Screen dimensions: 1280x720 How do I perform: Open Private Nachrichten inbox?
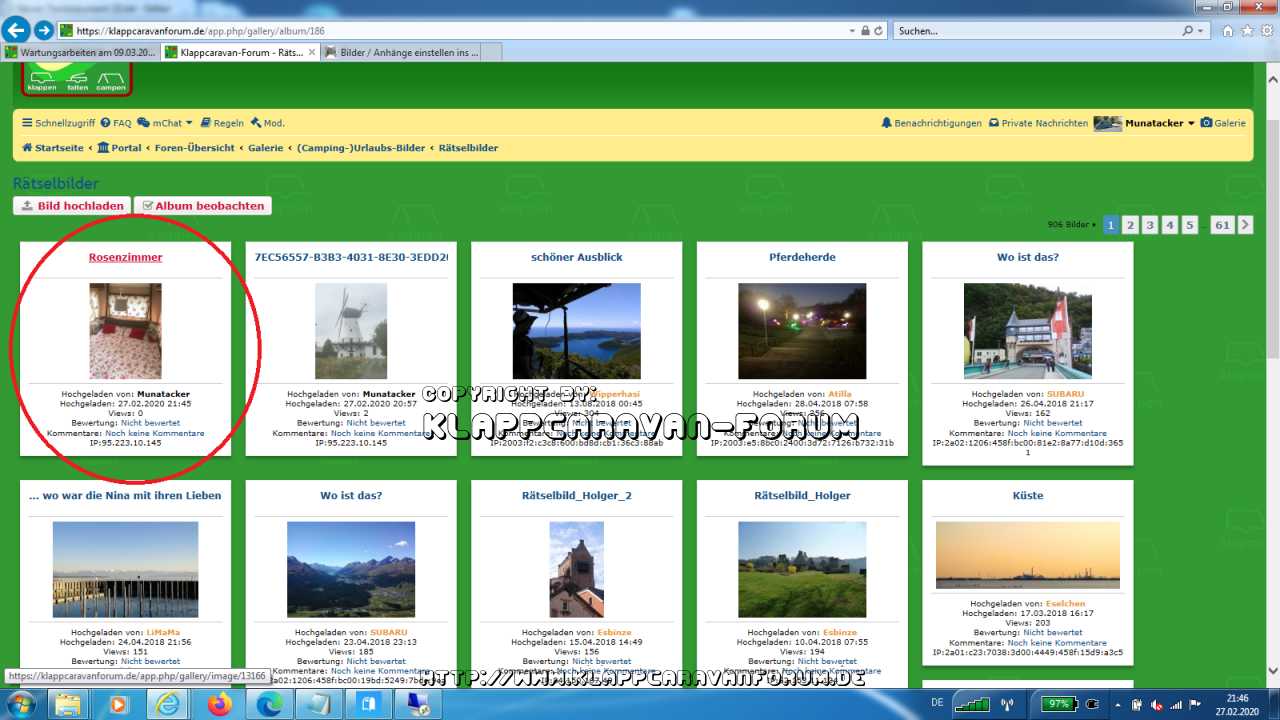1038,123
